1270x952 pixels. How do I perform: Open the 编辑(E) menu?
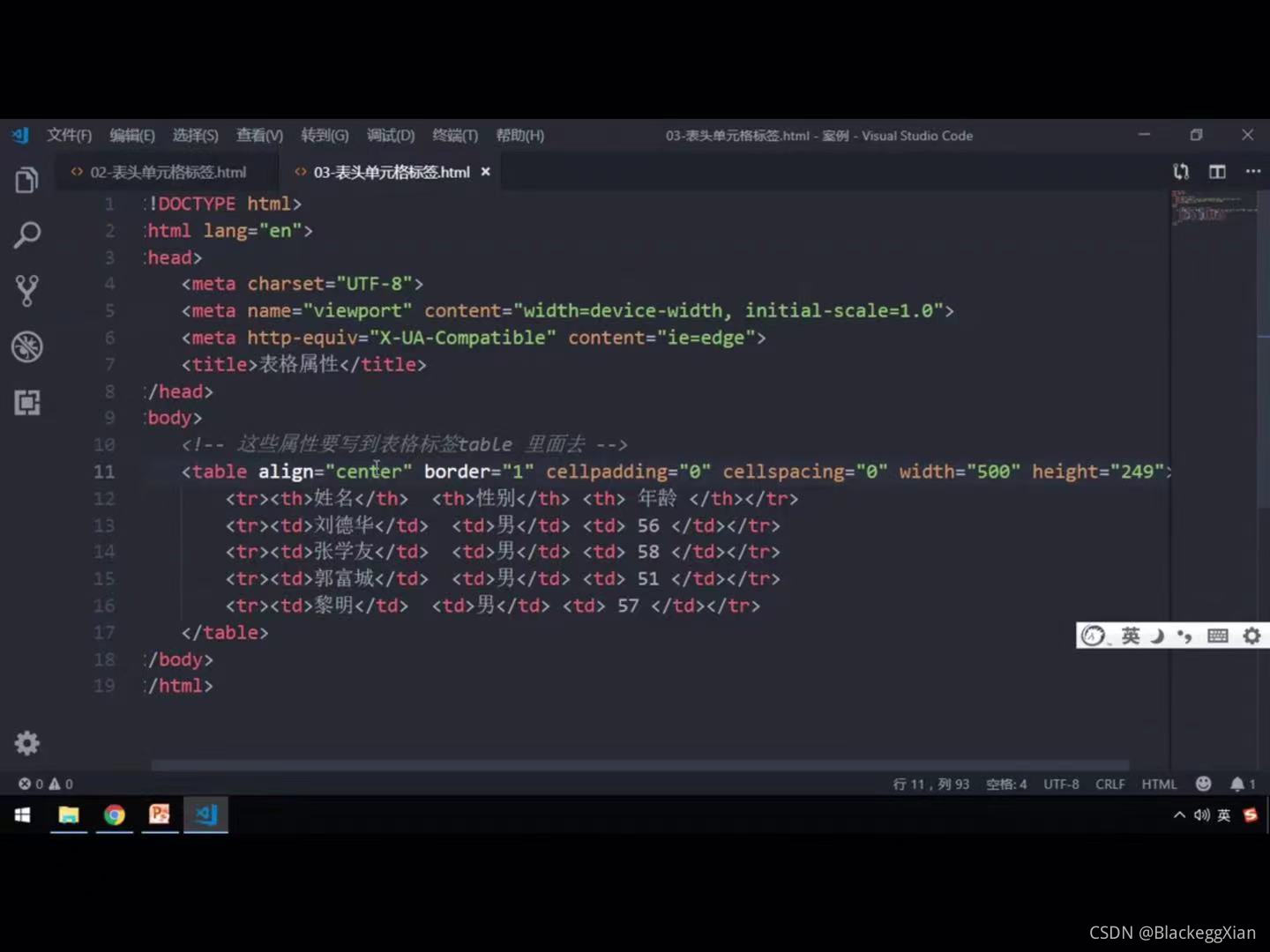(x=132, y=135)
